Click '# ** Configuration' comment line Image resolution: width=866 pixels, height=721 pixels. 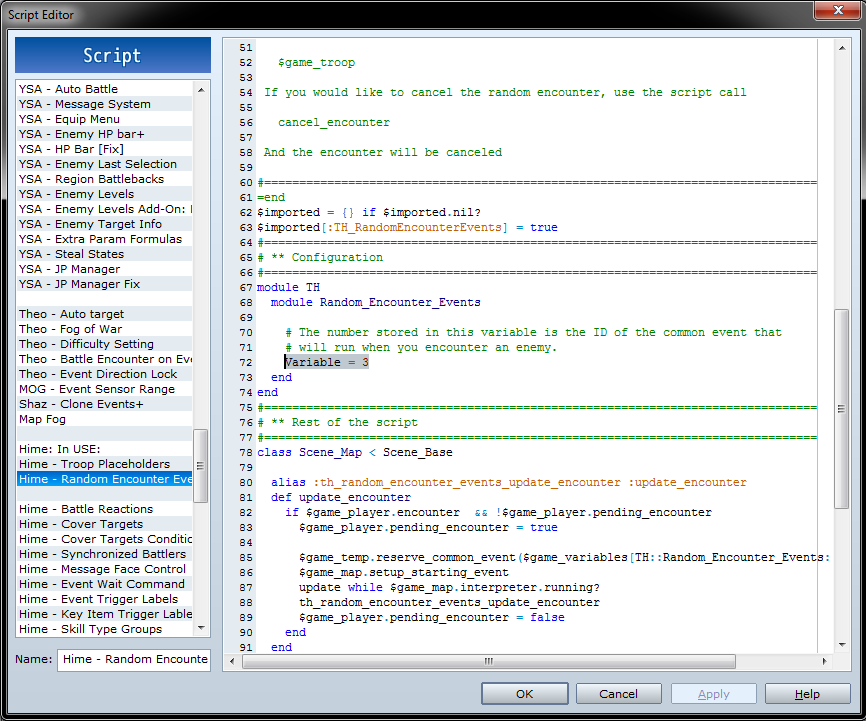pos(320,257)
